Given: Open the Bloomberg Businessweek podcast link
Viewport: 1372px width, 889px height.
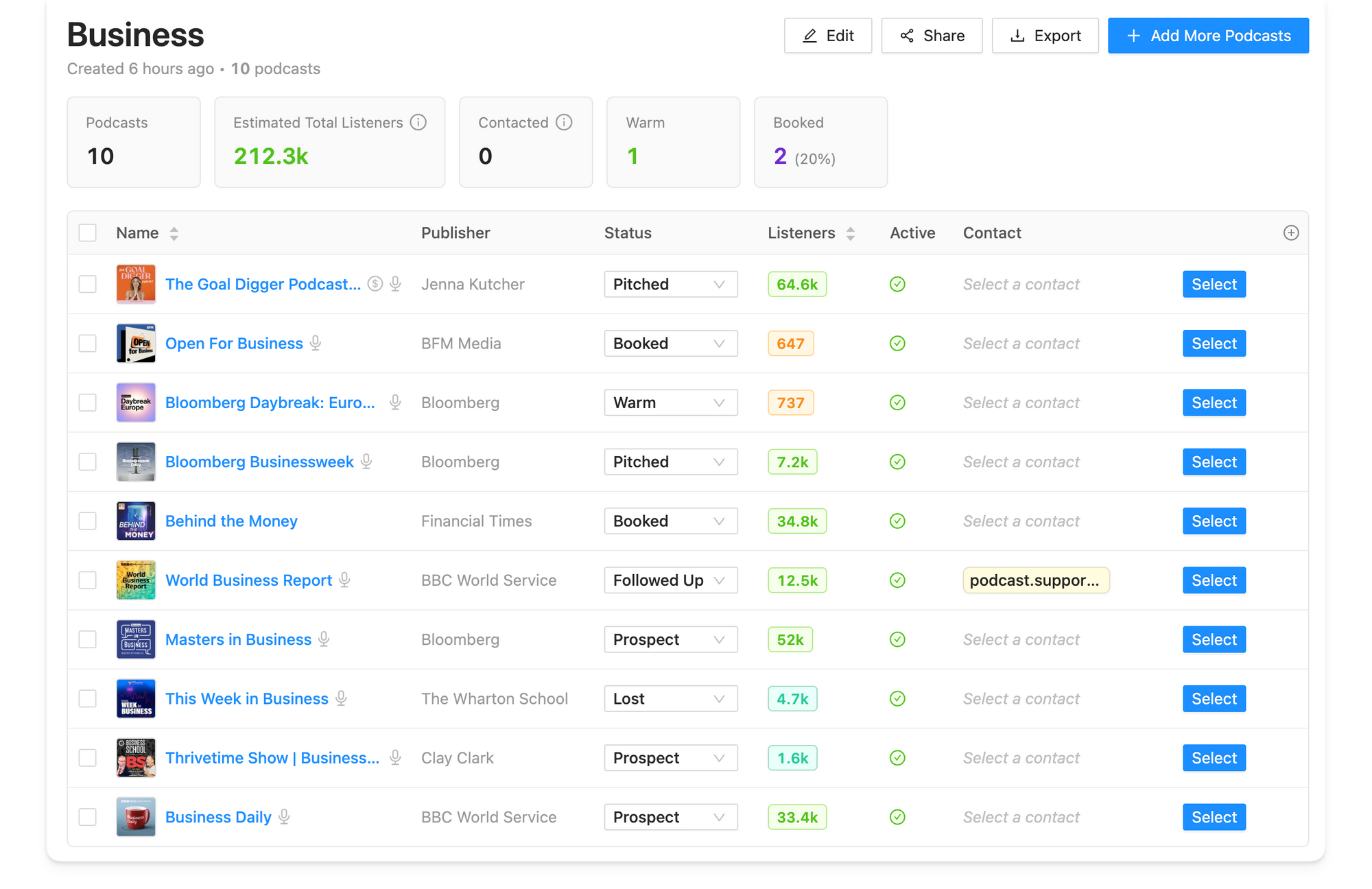Looking at the screenshot, I should tap(259, 462).
